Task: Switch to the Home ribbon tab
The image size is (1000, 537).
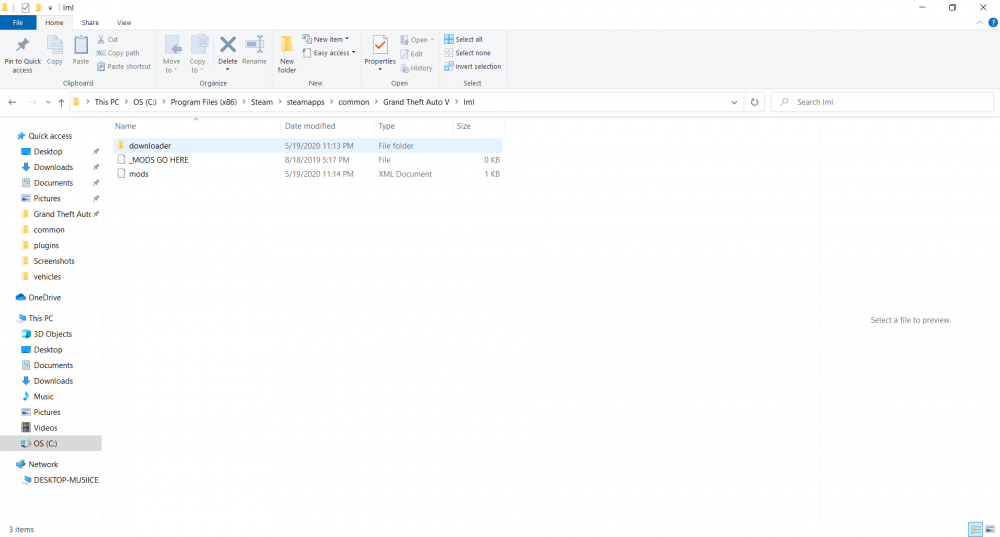Action: 54,22
